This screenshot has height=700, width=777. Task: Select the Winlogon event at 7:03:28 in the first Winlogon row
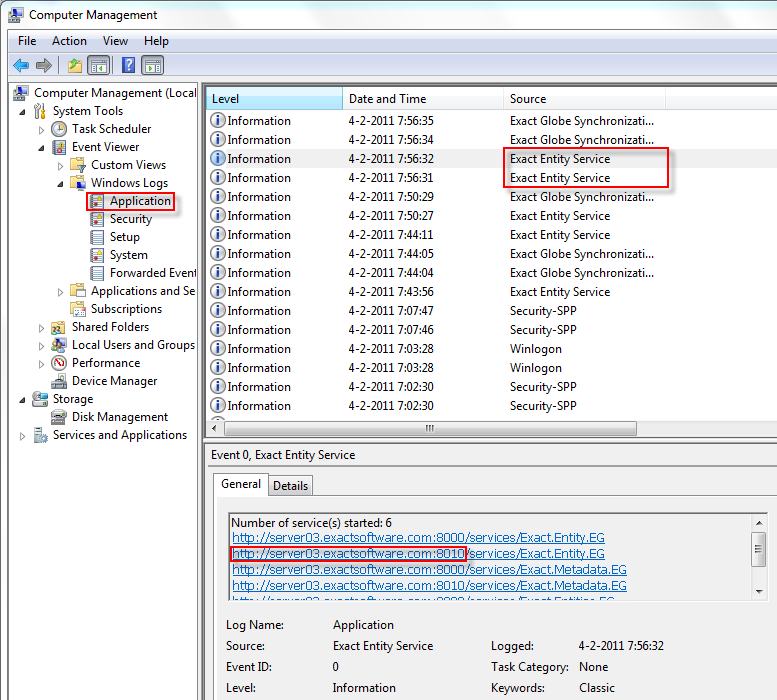click(x=491, y=349)
